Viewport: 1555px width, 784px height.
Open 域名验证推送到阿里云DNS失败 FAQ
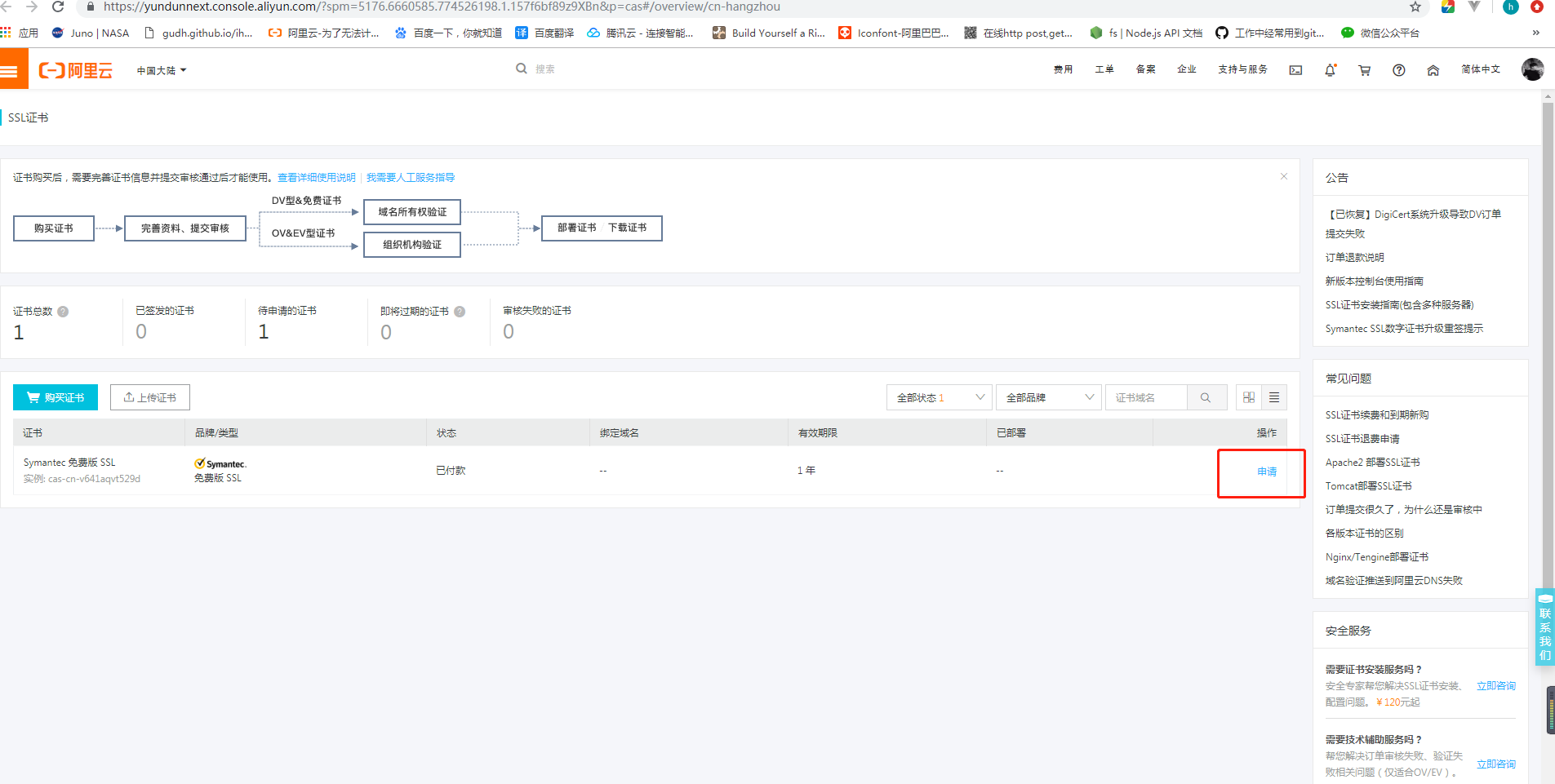tap(1393, 581)
